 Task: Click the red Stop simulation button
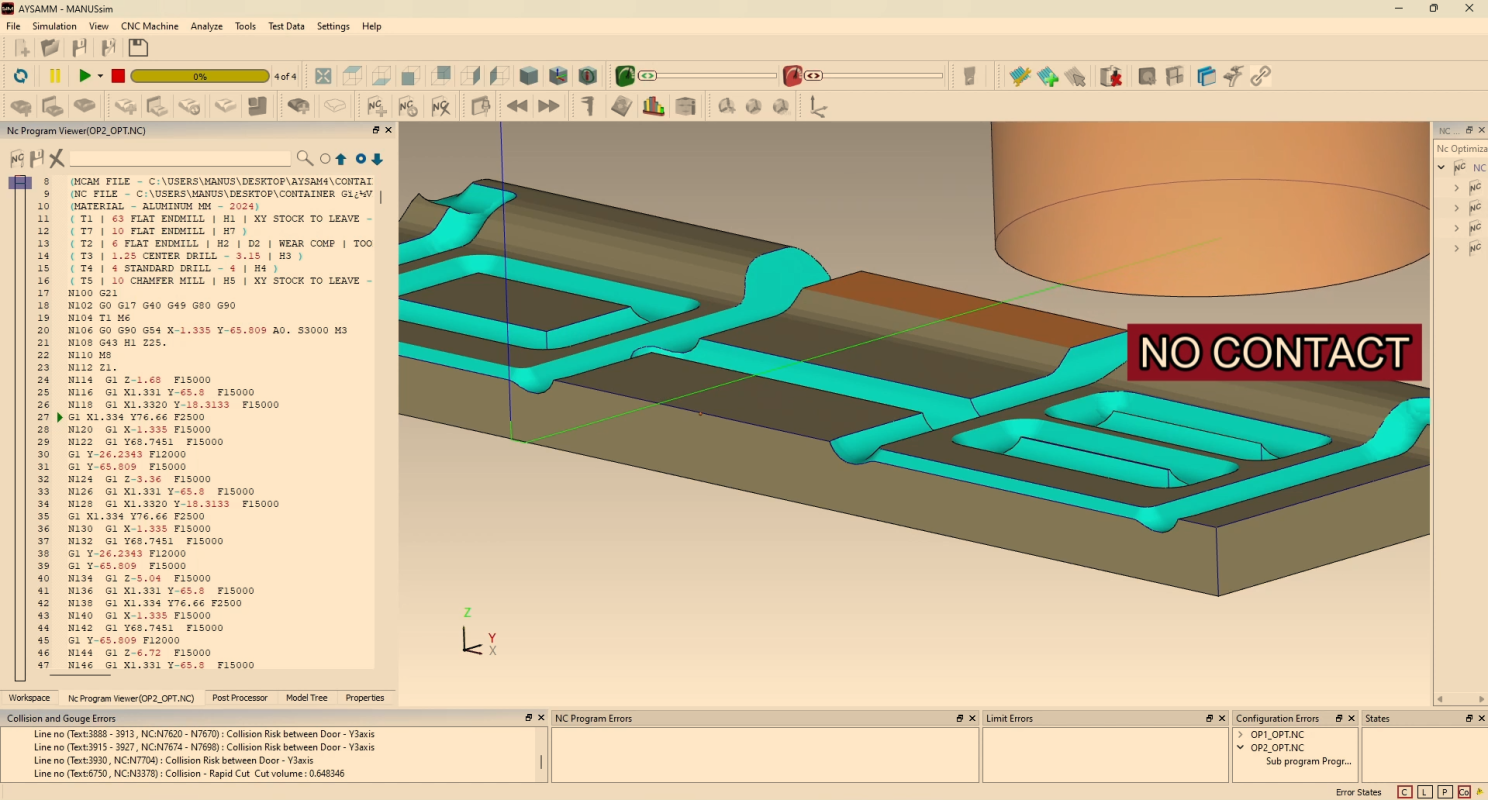click(118, 76)
